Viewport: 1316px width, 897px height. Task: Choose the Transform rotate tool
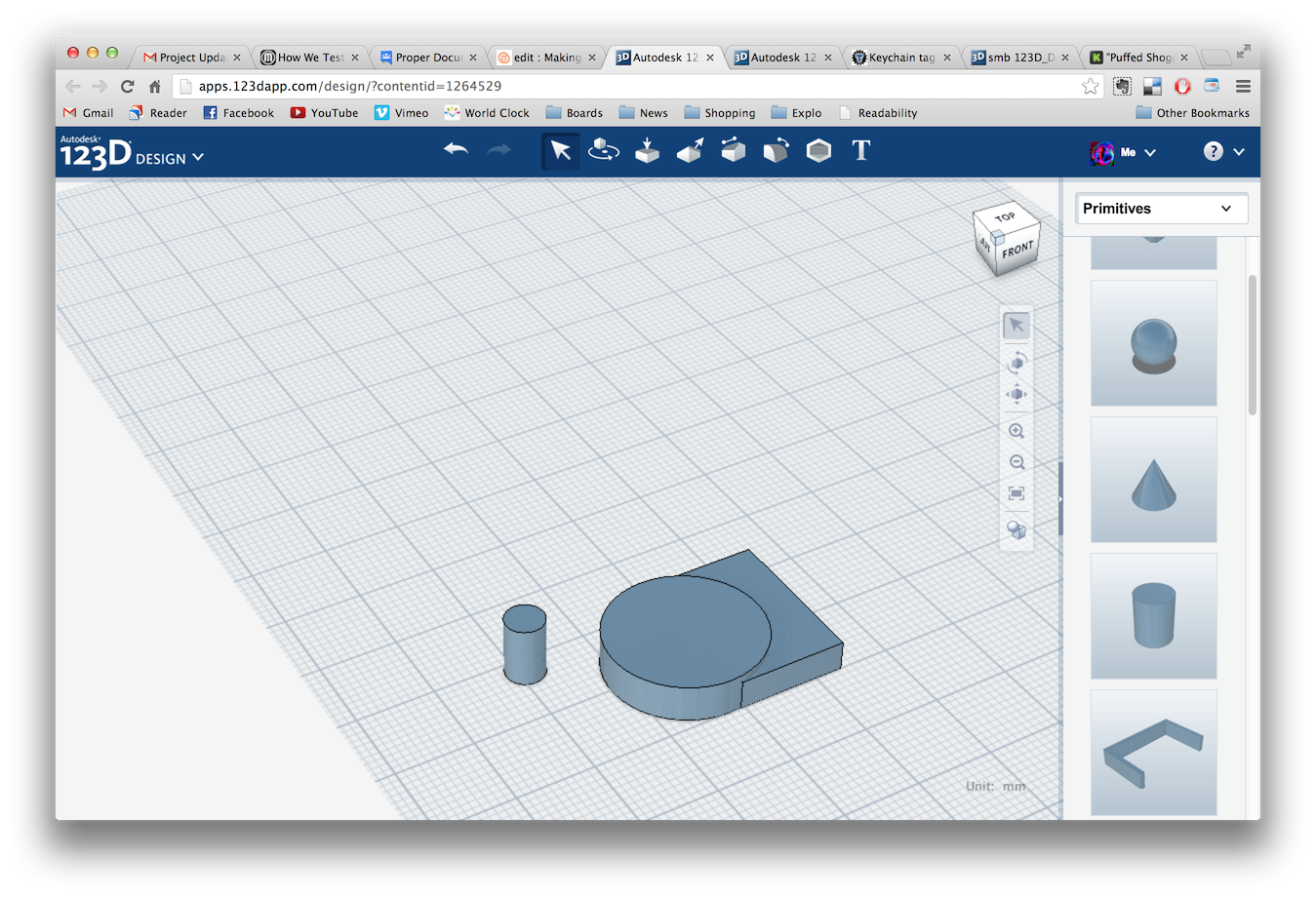(604, 151)
